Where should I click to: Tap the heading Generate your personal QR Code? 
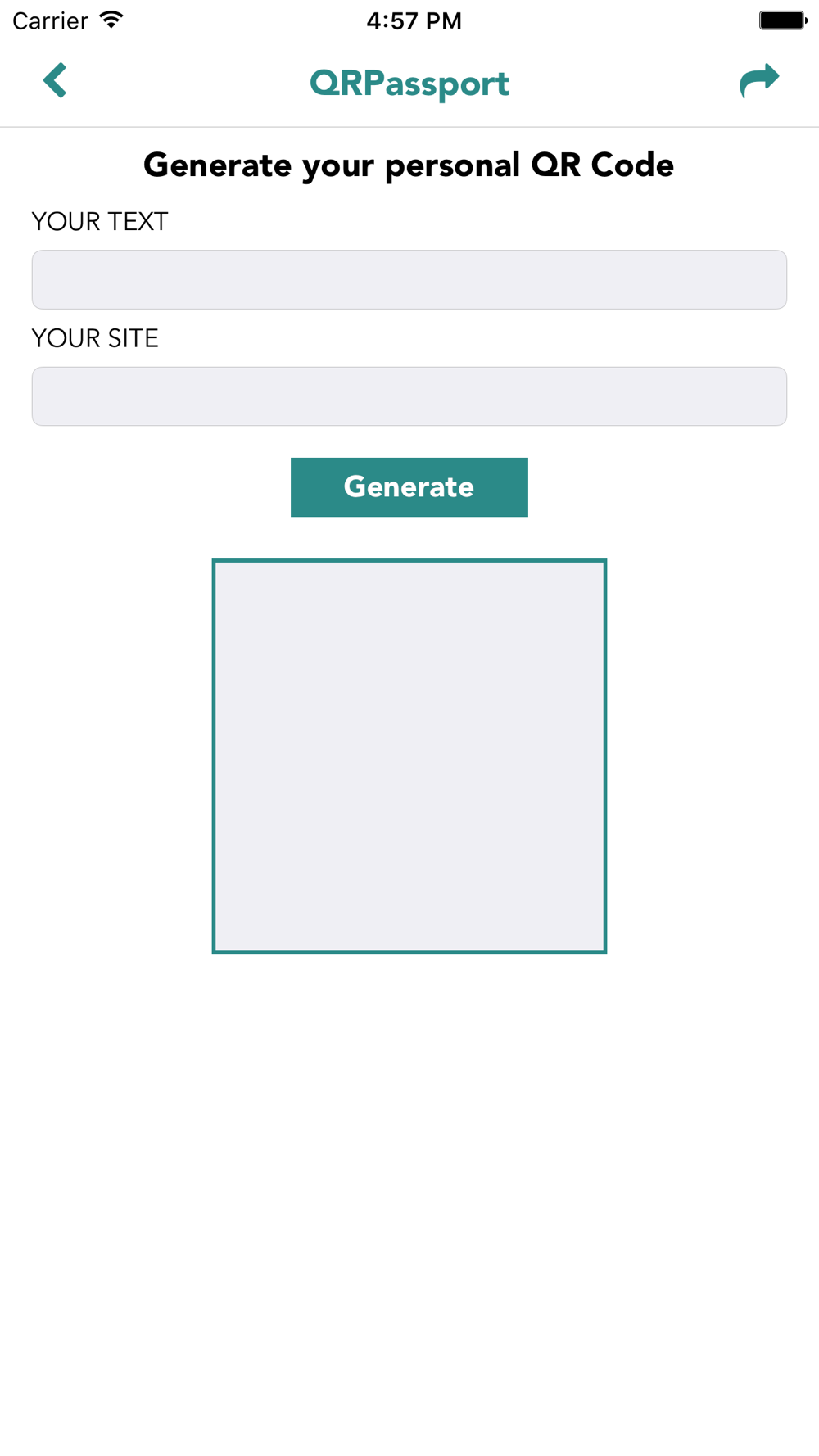pos(409,165)
